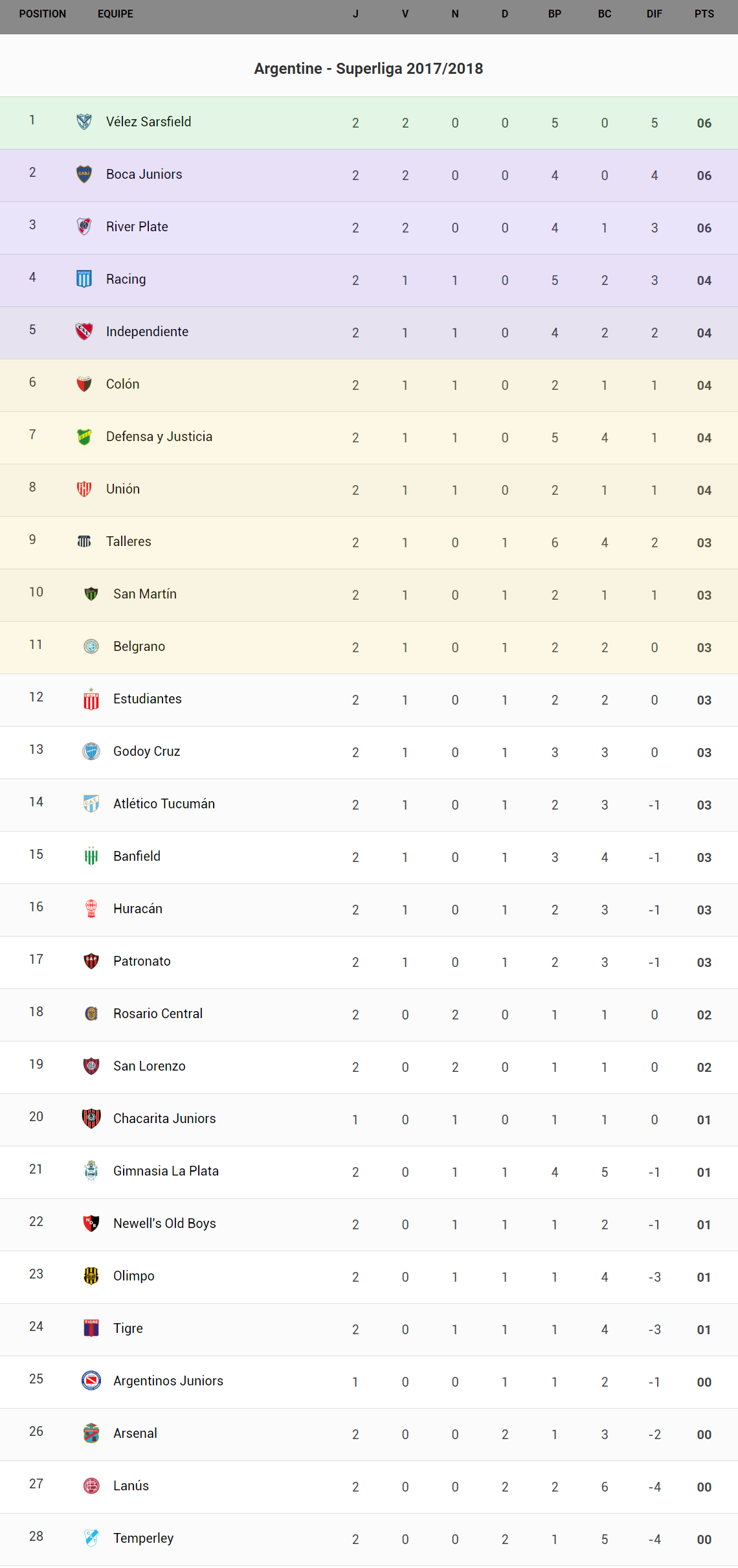Open the San Lorenzo team link
Viewport: 738px width, 1568px height.
[x=149, y=1066]
